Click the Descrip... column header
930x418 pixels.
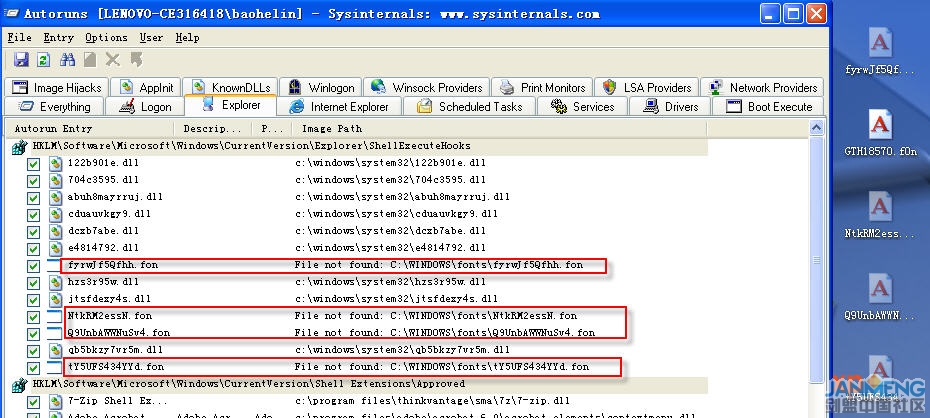tap(213, 128)
